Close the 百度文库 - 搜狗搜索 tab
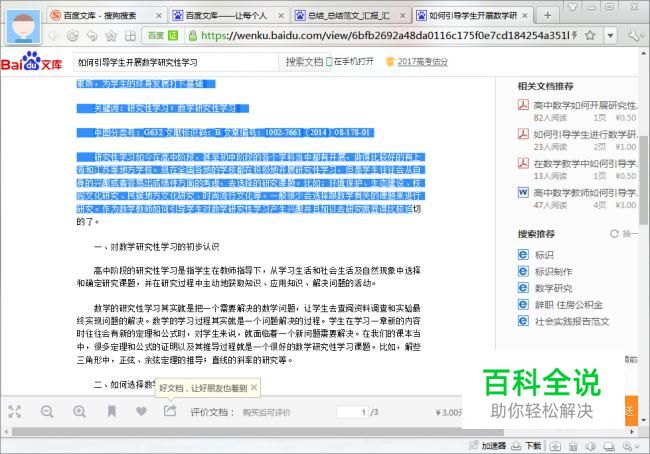 [x=159, y=16]
